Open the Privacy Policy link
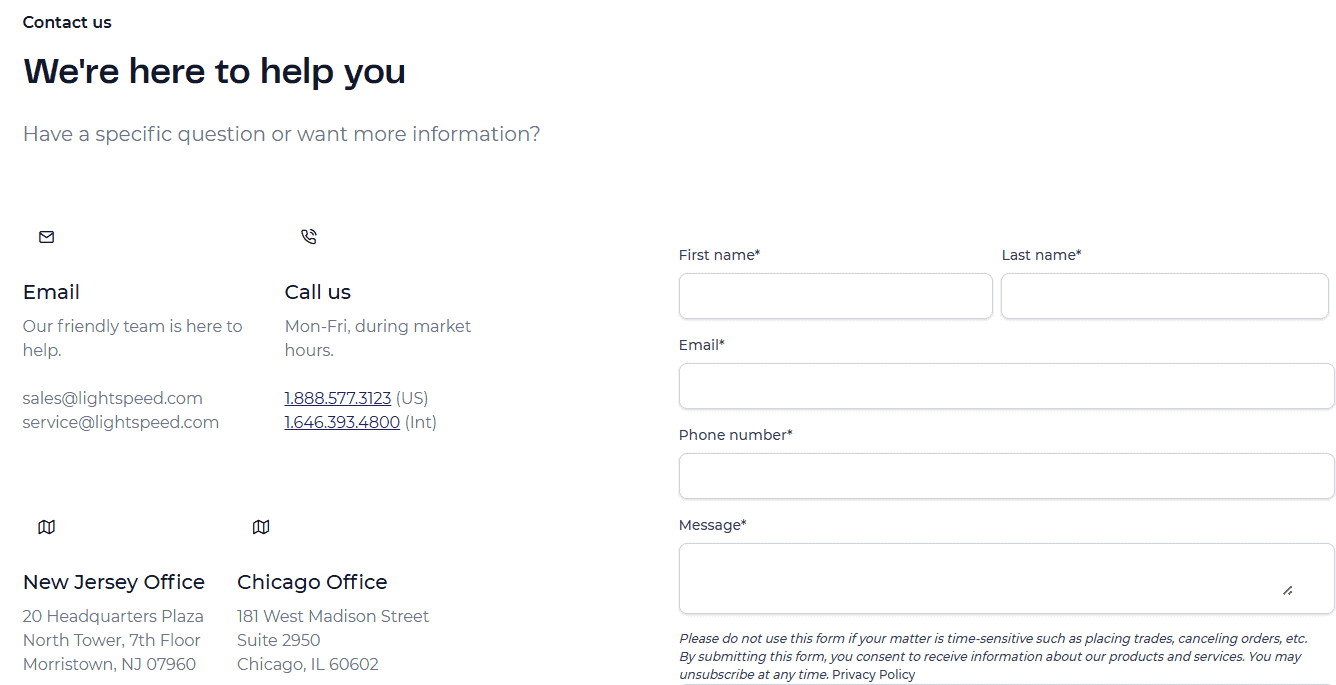This screenshot has width=1336, height=685. 873,675
